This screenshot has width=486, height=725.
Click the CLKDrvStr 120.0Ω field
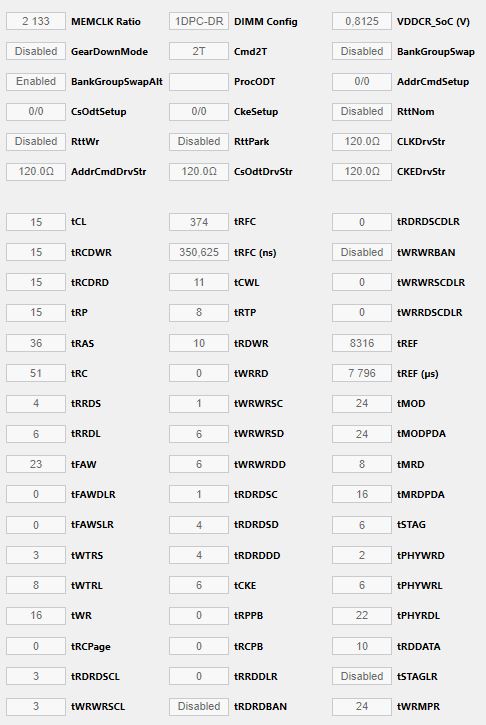click(362, 141)
